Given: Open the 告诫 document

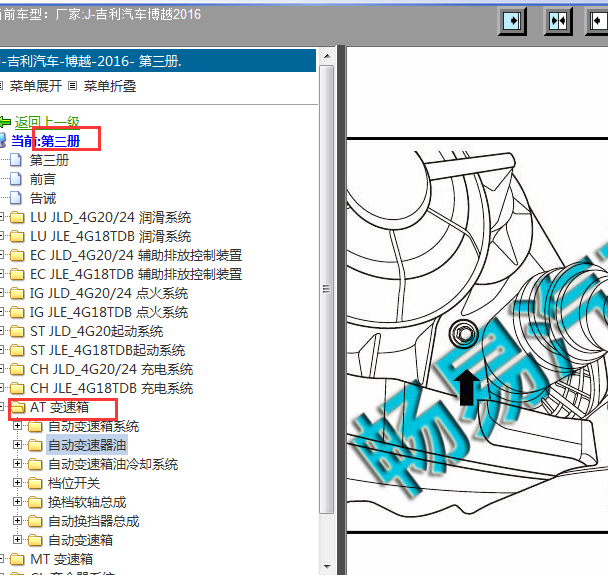Looking at the screenshot, I should 43,198.
